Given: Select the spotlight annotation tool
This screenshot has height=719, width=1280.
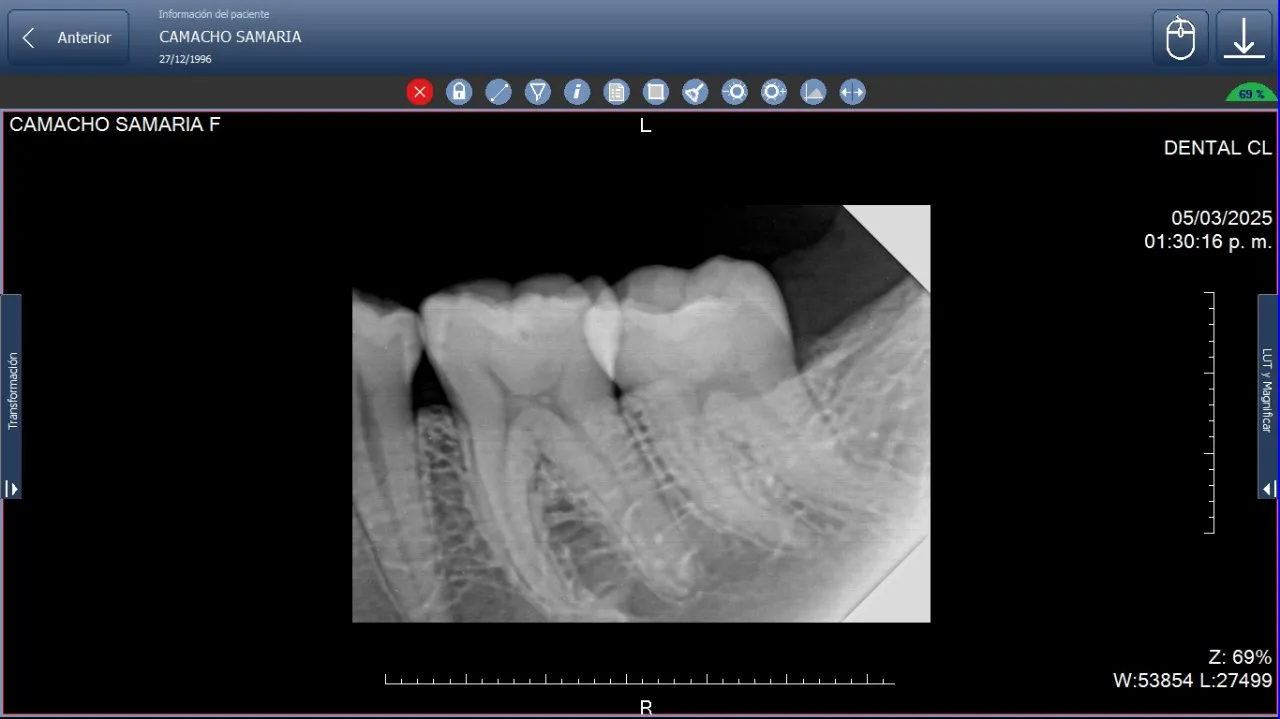Looking at the screenshot, I should point(694,92).
